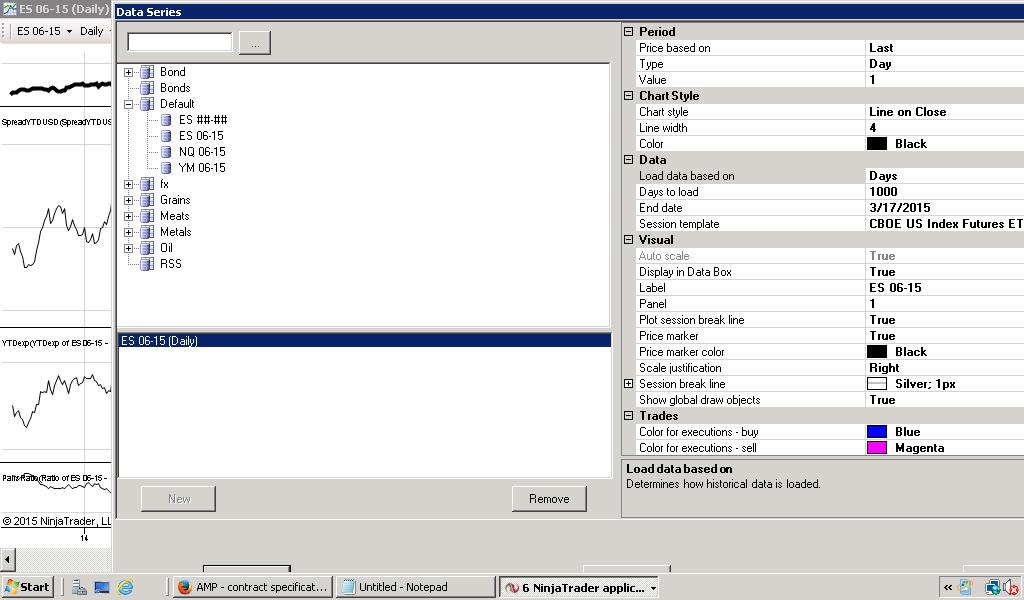Click the Line width value 4
1024x600 pixels.
(x=872, y=128)
